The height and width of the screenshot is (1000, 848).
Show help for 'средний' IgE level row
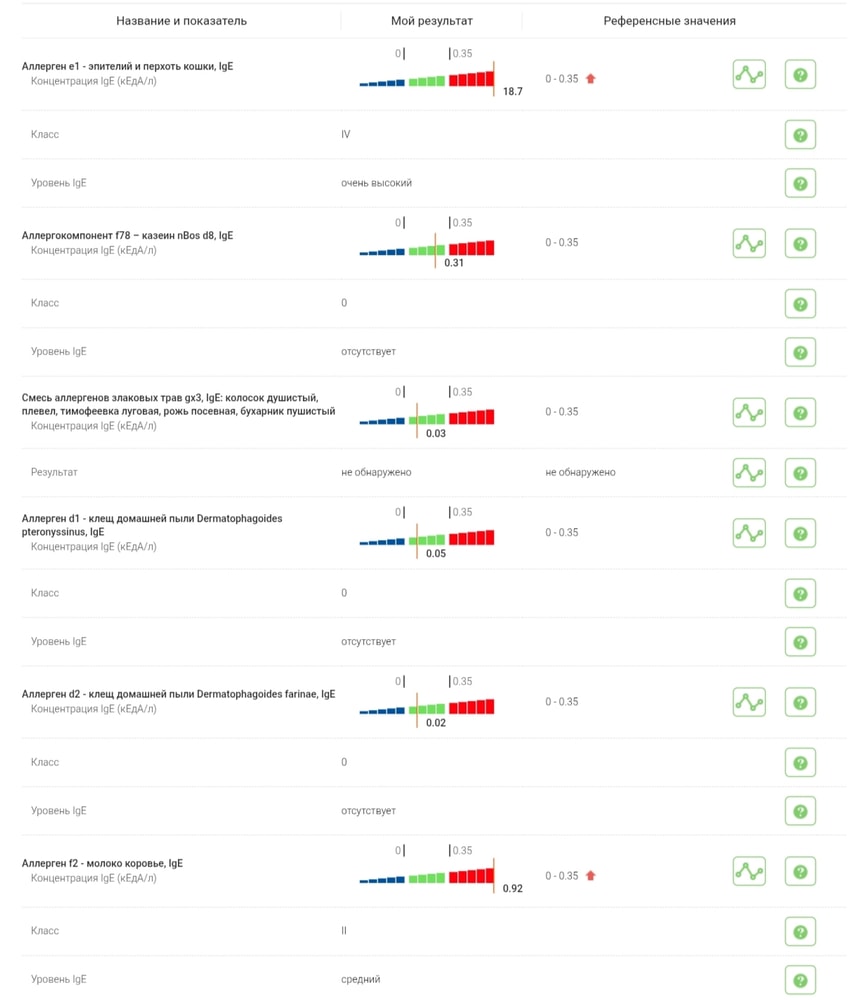pyautogui.click(x=800, y=980)
